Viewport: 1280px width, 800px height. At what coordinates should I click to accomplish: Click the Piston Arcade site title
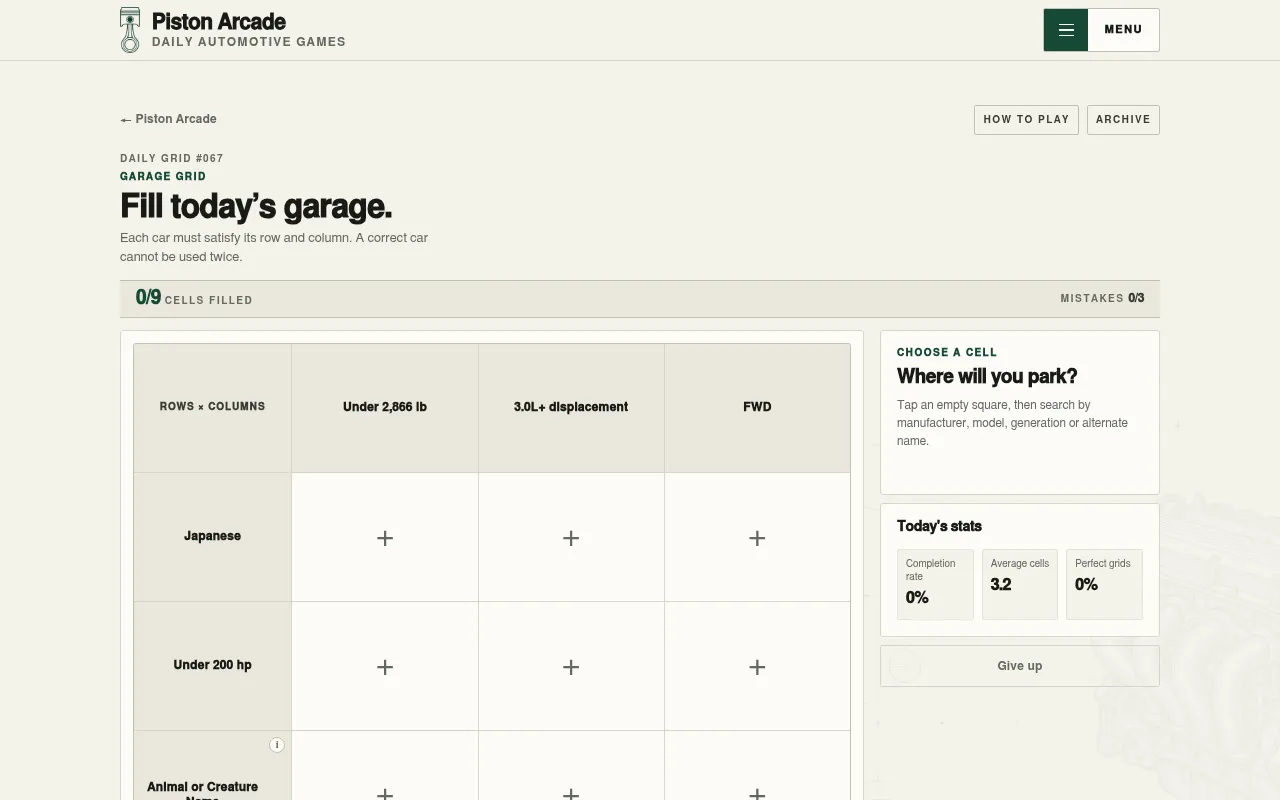tap(219, 21)
